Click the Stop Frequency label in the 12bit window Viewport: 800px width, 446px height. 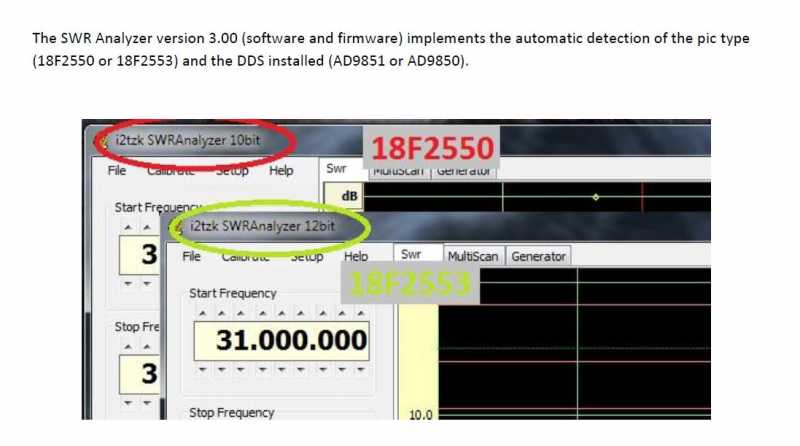pyautogui.click(x=232, y=412)
